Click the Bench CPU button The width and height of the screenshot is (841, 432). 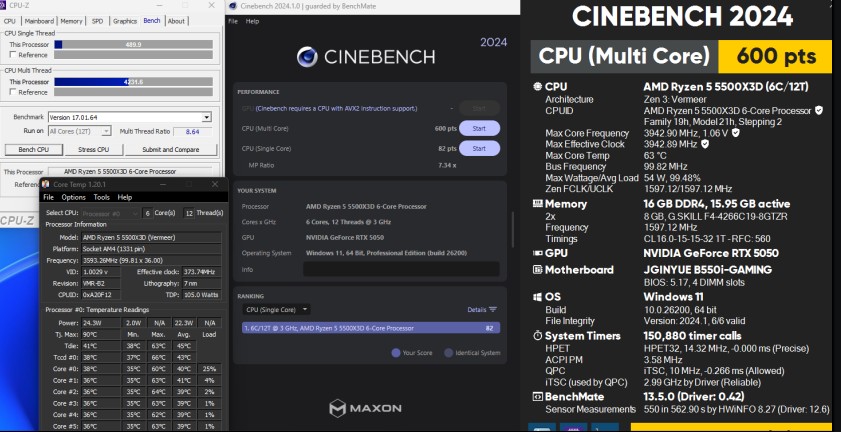pyautogui.click(x=34, y=150)
